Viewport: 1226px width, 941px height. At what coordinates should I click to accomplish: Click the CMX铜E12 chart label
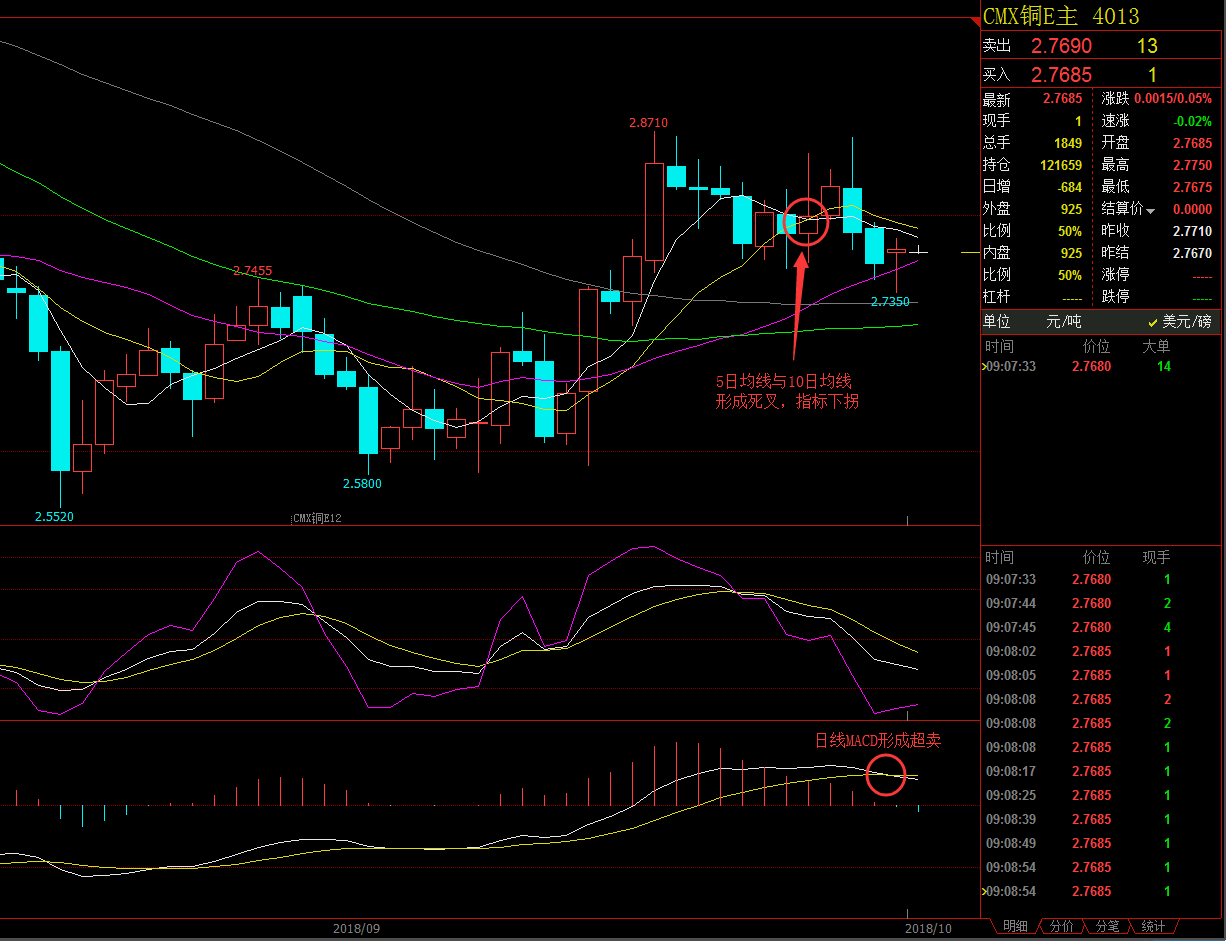(x=316, y=518)
